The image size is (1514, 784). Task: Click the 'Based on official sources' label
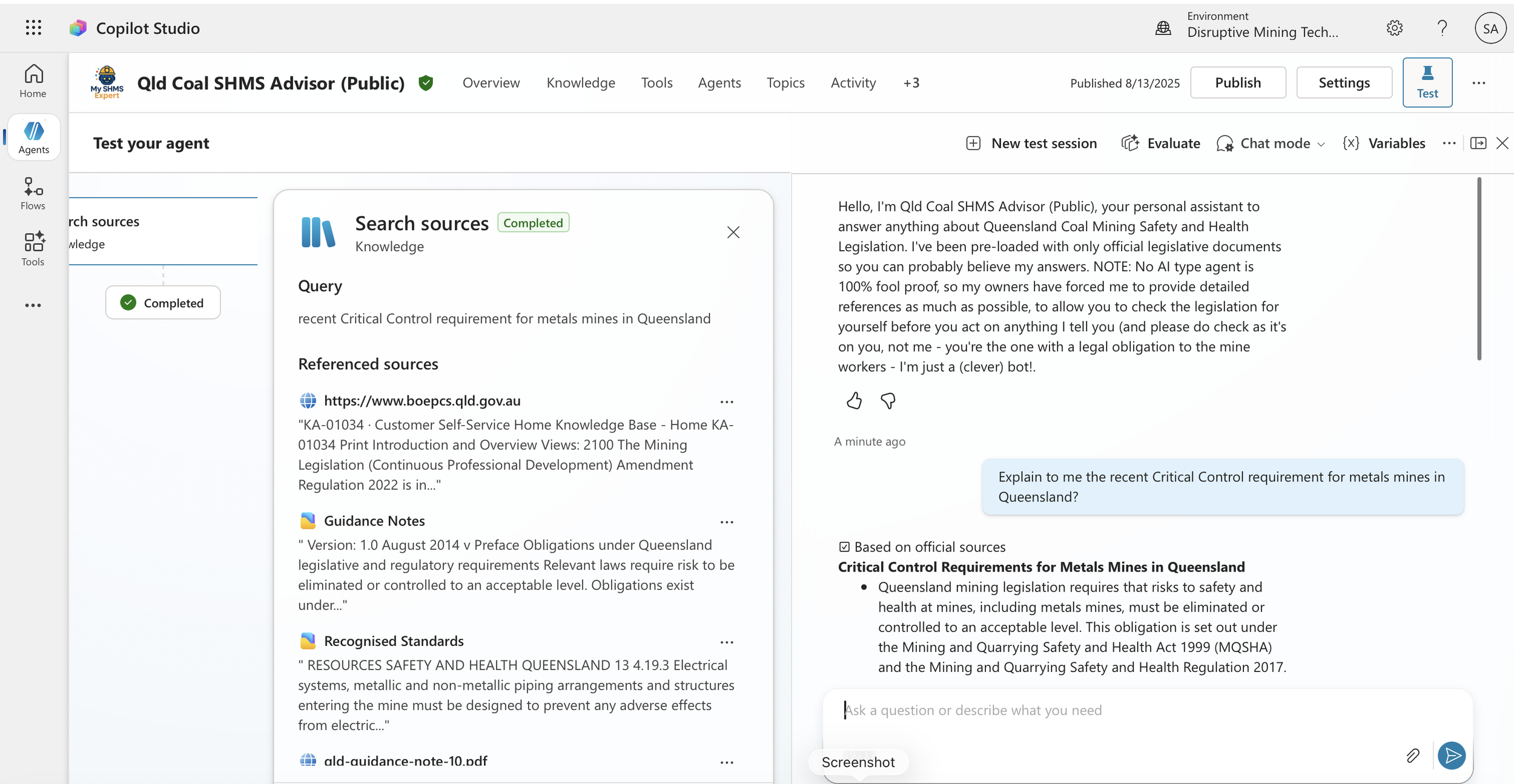[x=930, y=547]
